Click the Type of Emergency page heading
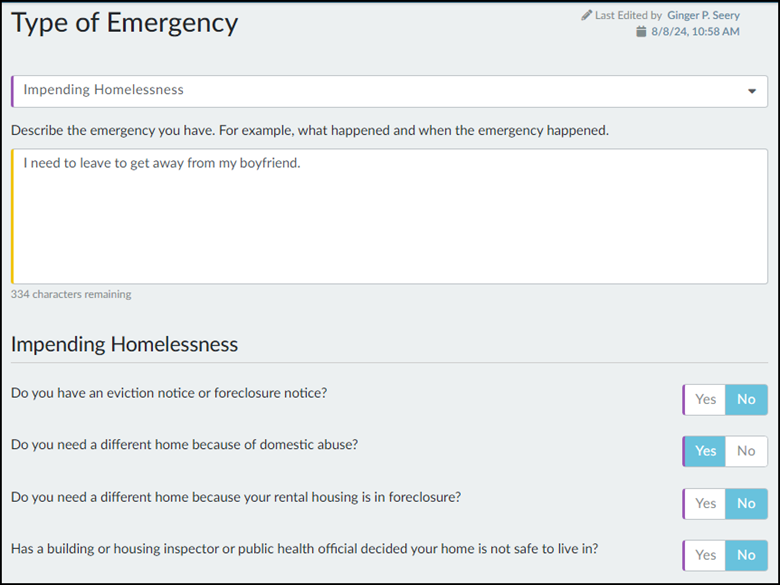The width and height of the screenshot is (780, 585). [x=125, y=23]
